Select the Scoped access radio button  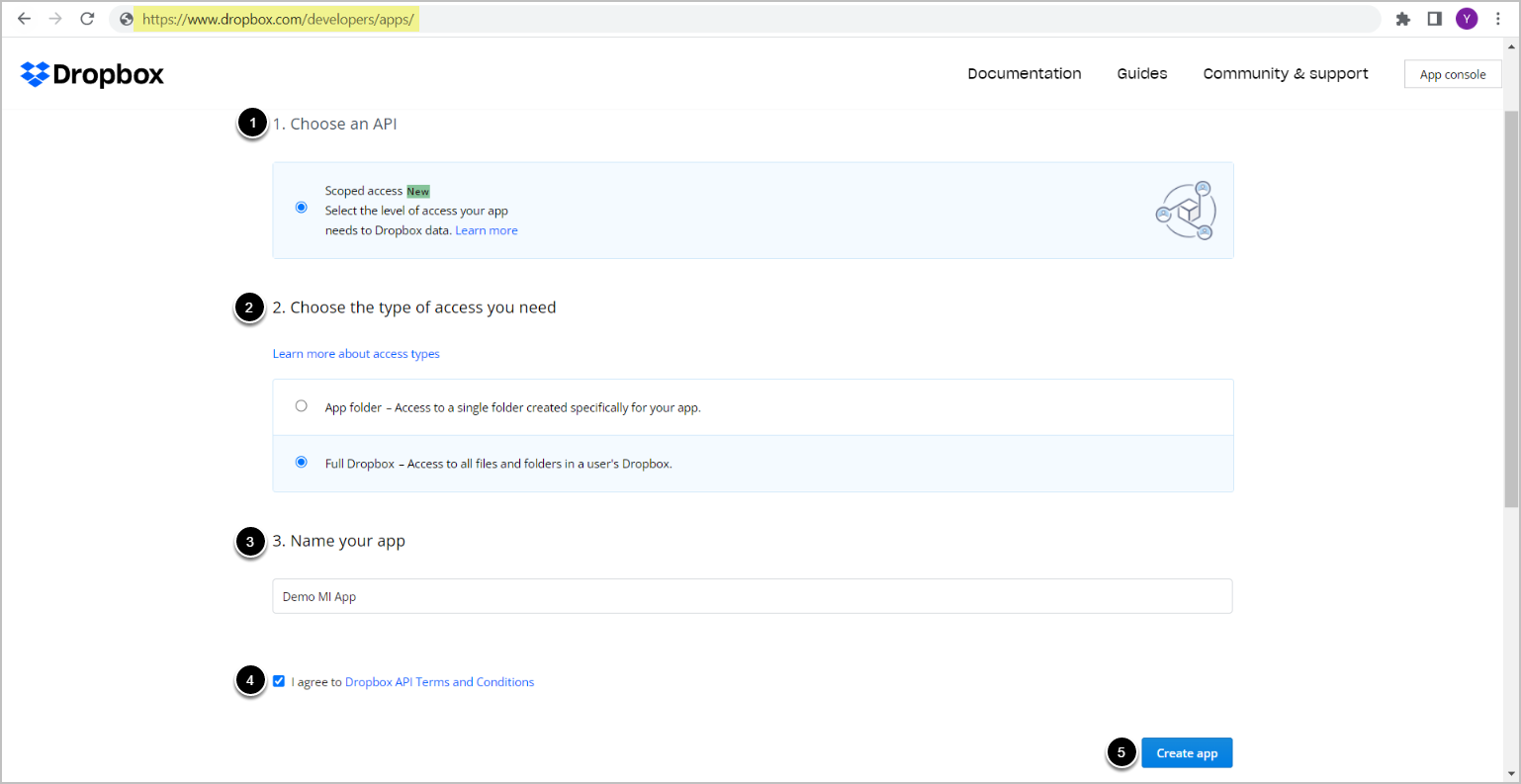302,208
